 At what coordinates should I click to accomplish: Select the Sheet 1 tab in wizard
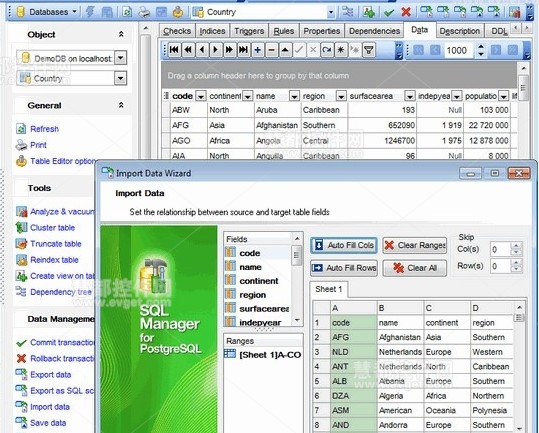point(329,289)
